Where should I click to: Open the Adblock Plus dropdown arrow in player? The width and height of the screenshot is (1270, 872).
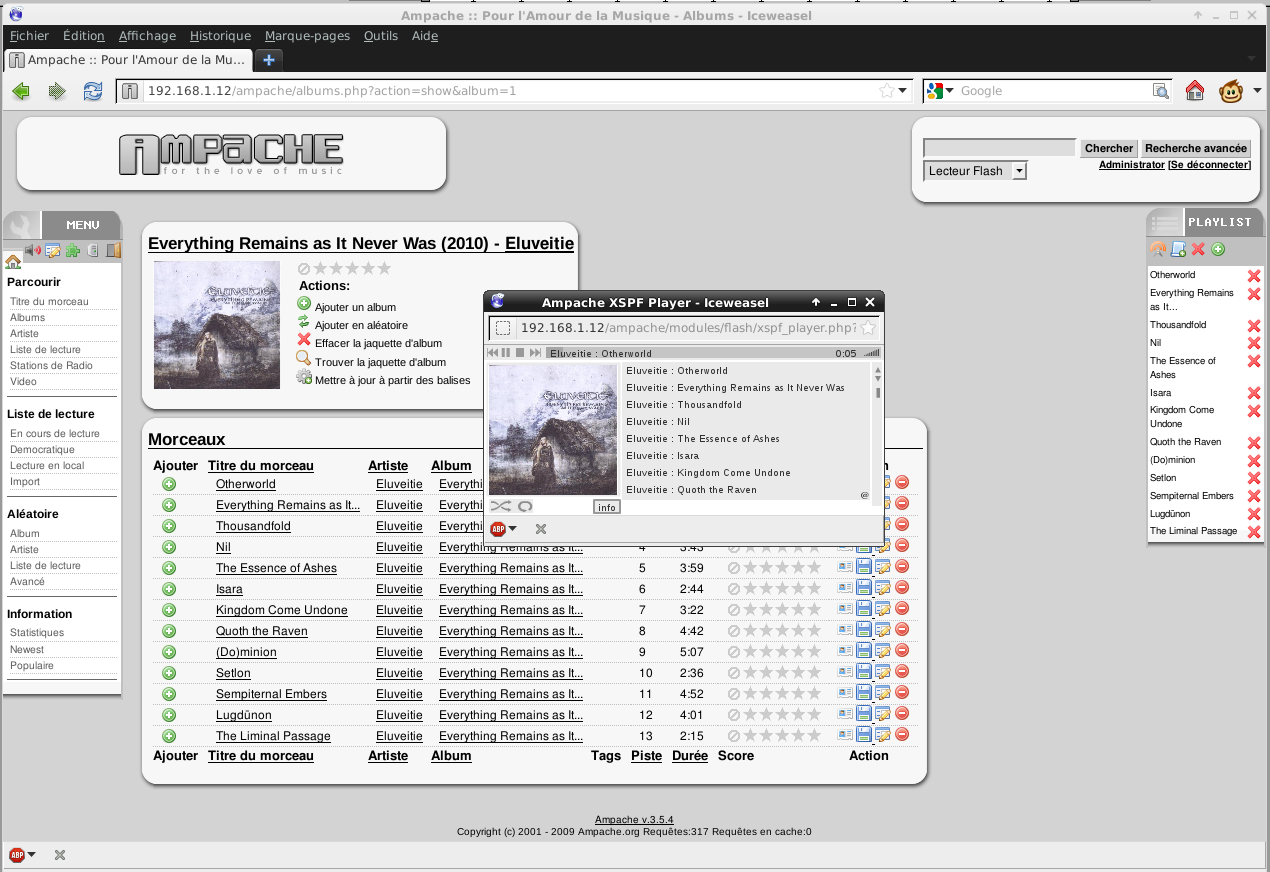[513, 529]
